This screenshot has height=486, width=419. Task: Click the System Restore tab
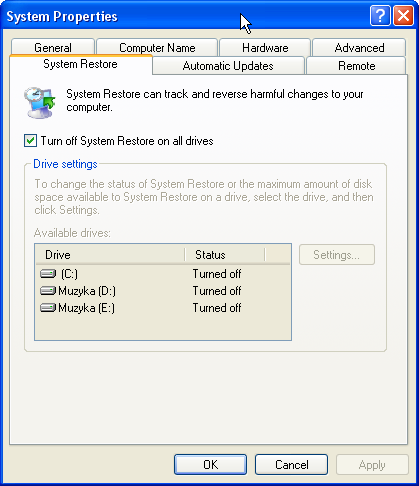81,64
